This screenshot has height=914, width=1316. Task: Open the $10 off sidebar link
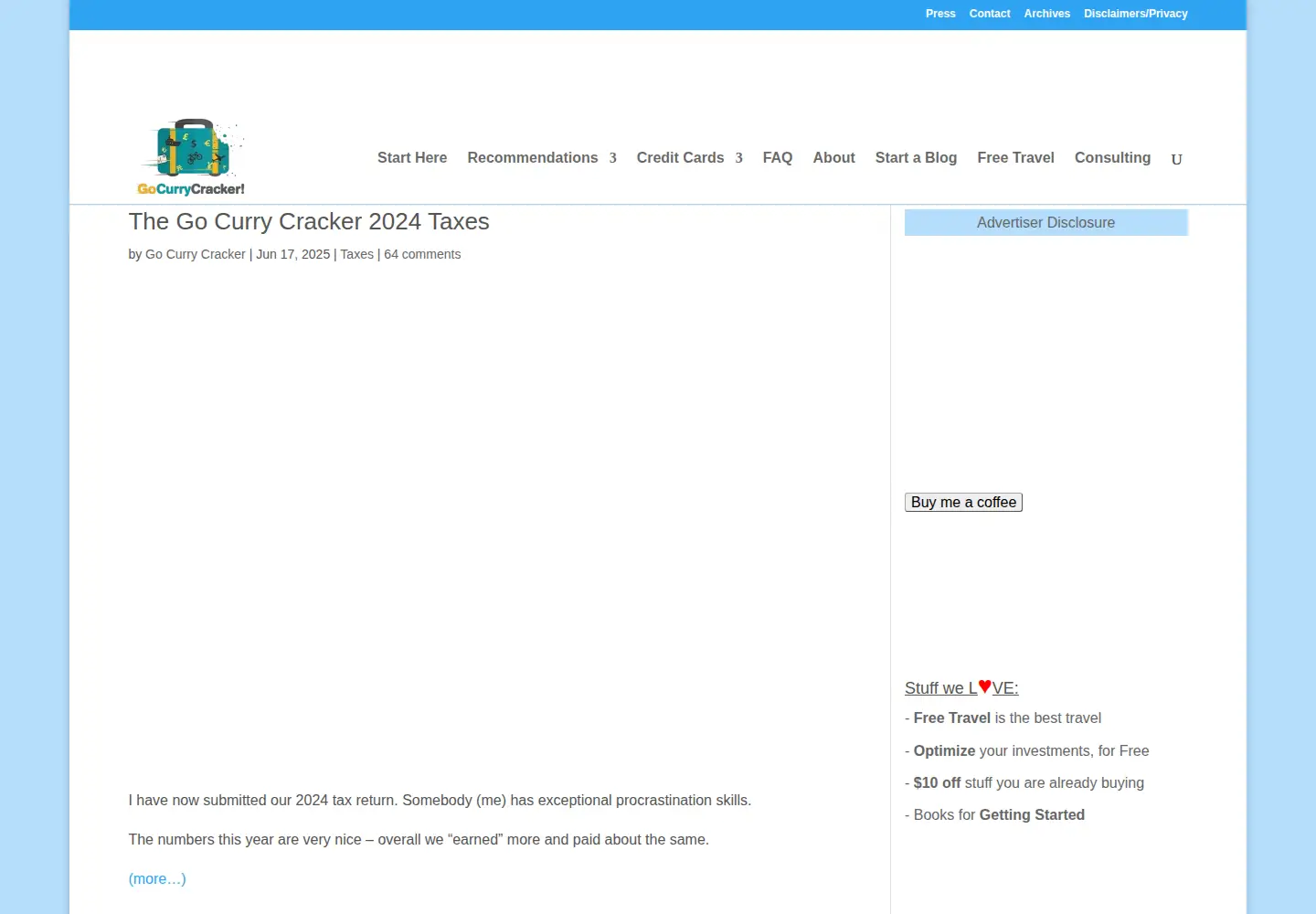(937, 782)
